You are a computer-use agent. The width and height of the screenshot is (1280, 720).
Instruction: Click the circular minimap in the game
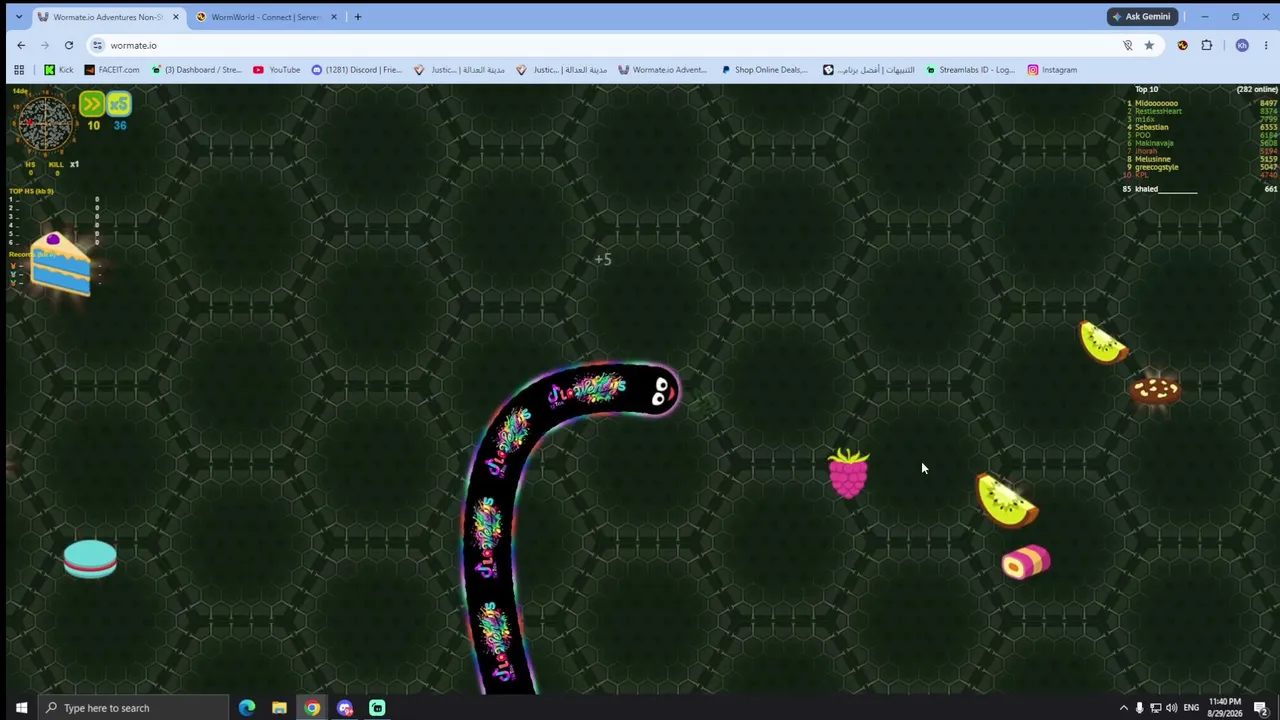click(46, 124)
